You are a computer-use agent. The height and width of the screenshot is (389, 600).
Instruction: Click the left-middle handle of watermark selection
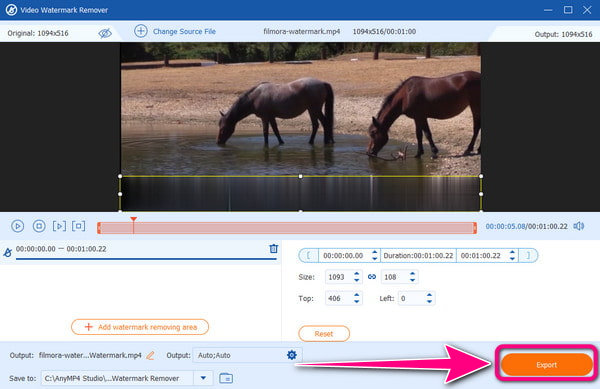[x=120, y=194]
